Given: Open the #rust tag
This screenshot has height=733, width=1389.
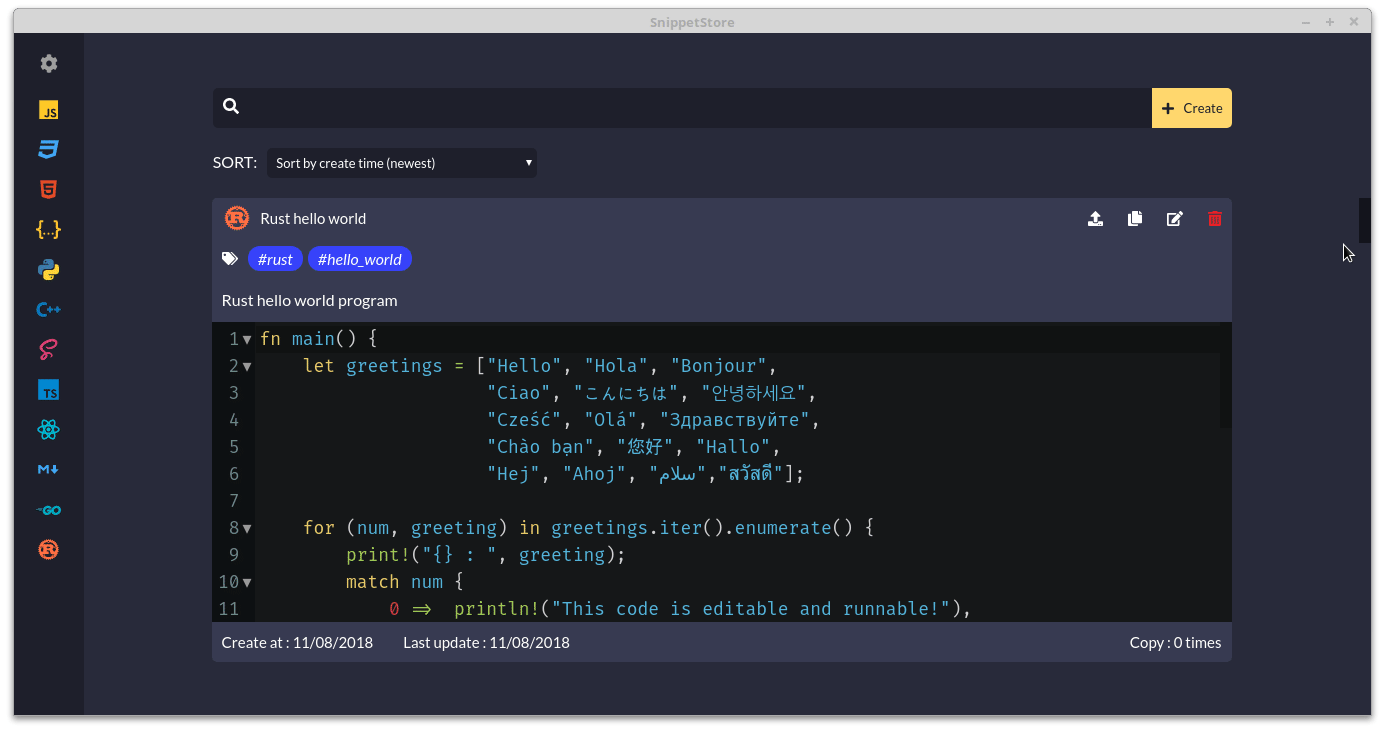Looking at the screenshot, I should [275, 259].
